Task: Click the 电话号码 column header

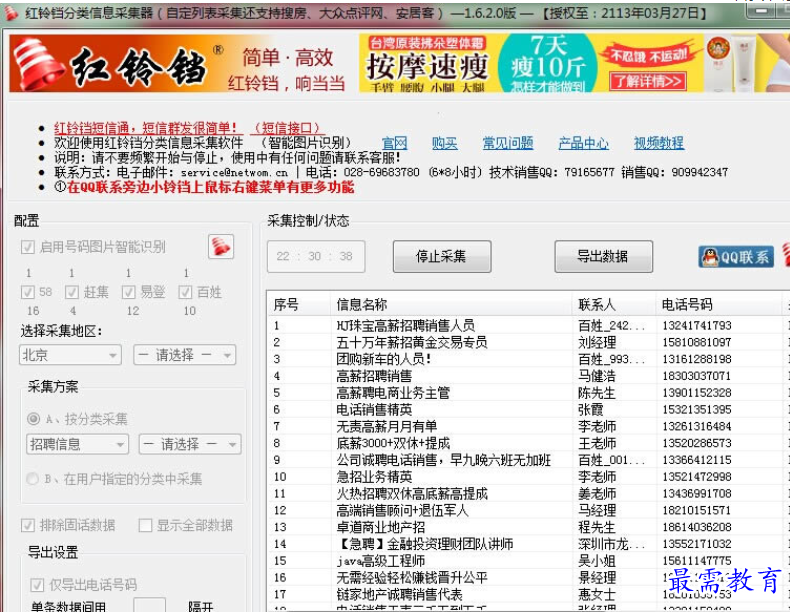Action: (719, 304)
